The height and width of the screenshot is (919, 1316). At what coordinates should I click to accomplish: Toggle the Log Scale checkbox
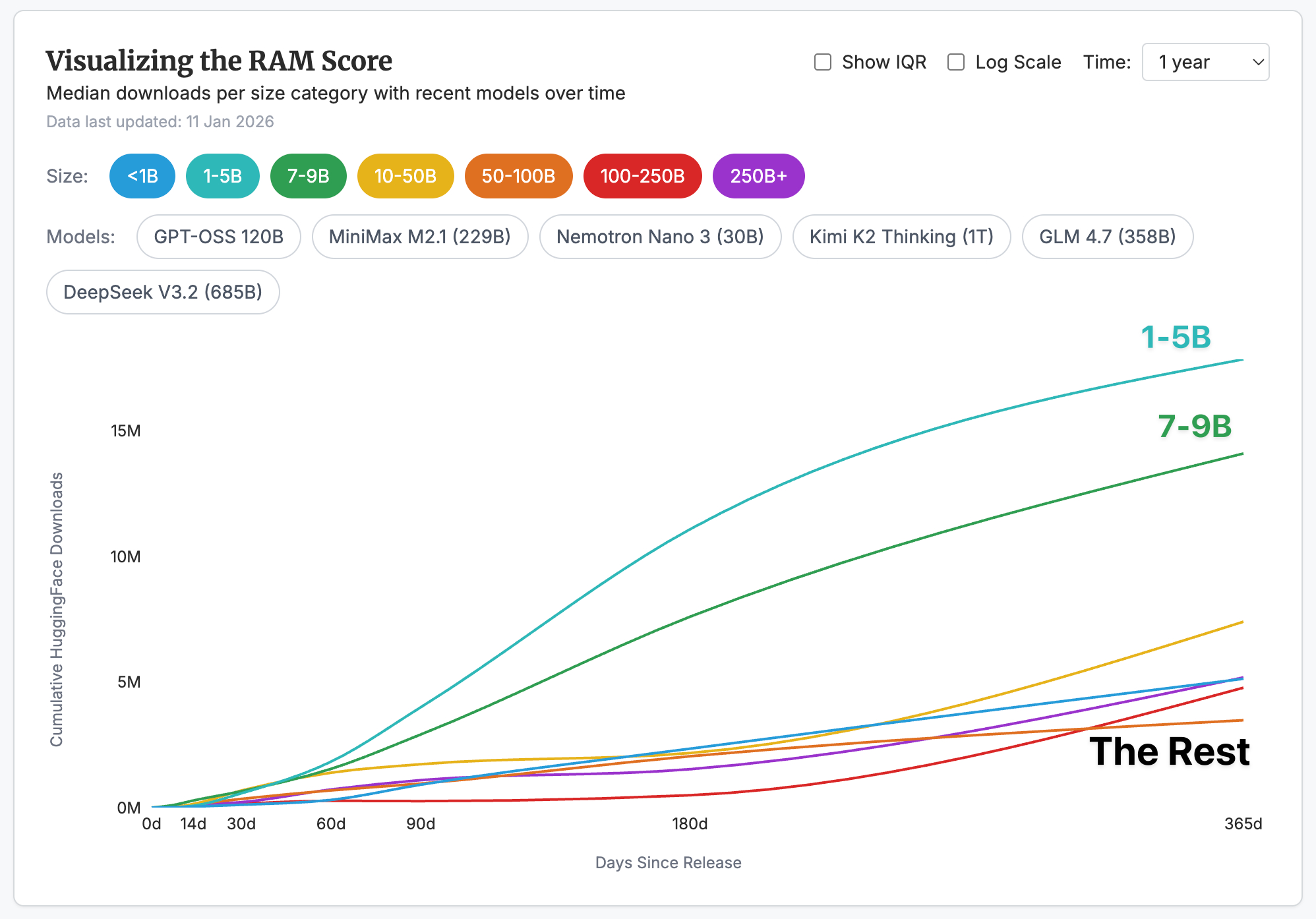coord(955,62)
